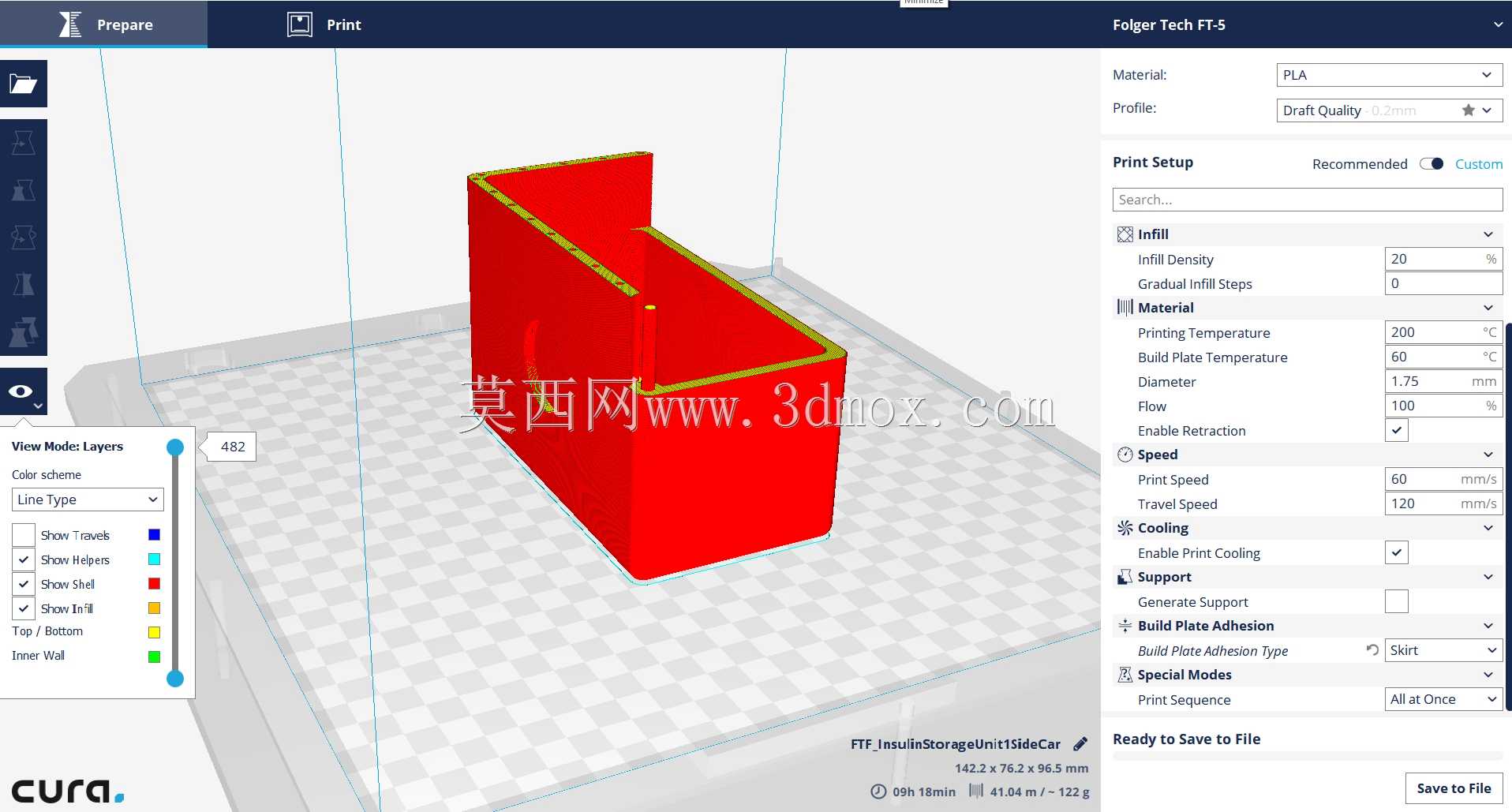
Task: Click the green Inner Wall color swatch
Action: 155,657
